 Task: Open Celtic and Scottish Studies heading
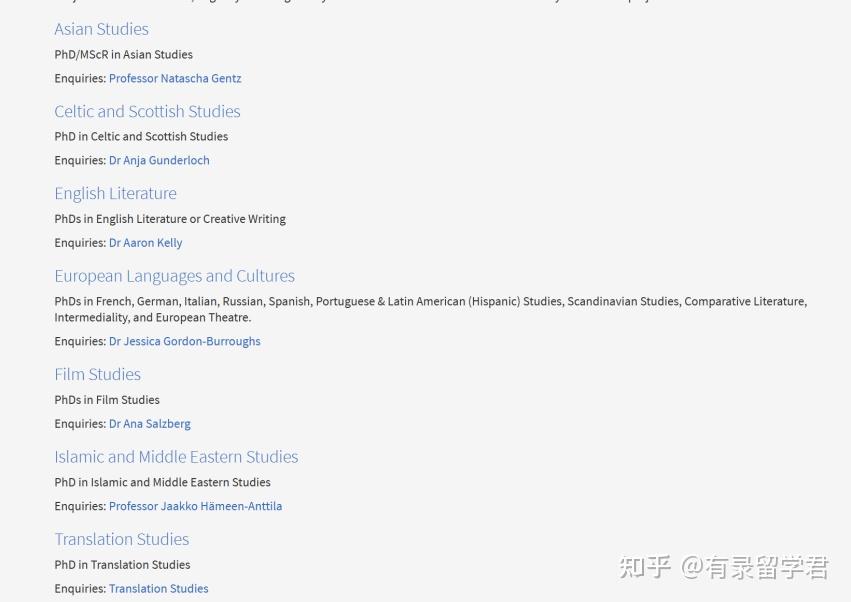(x=147, y=111)
